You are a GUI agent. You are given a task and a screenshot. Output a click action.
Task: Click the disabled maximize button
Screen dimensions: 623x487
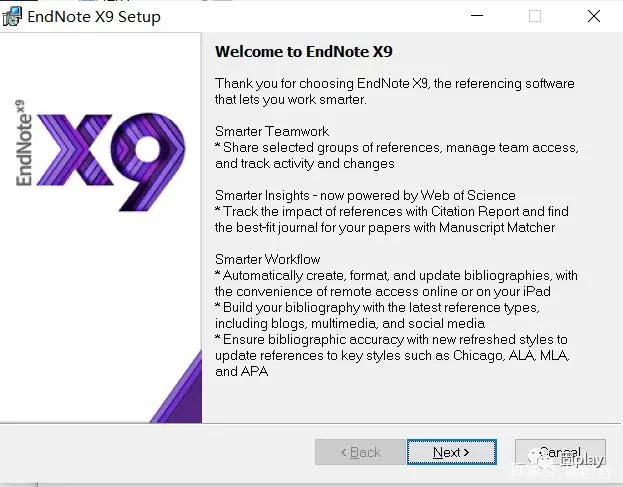click(535, 16)
